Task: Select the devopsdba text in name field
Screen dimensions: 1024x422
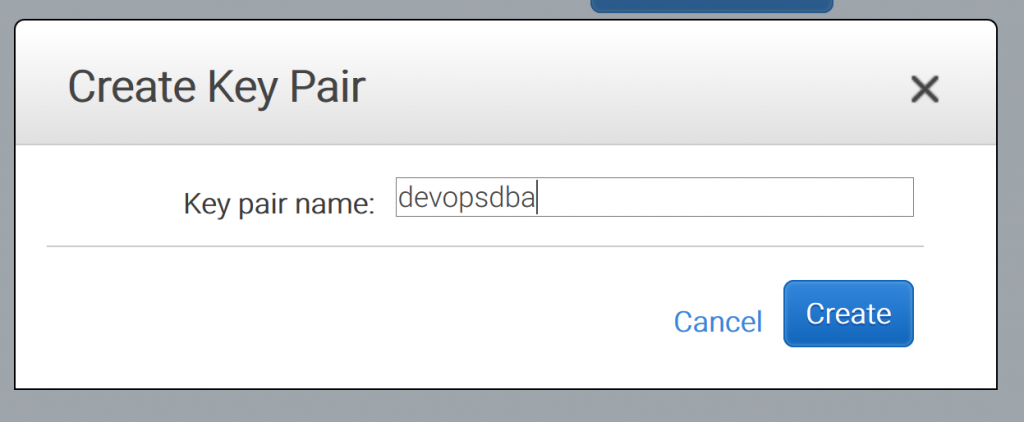Action: (x=467, y=197)
